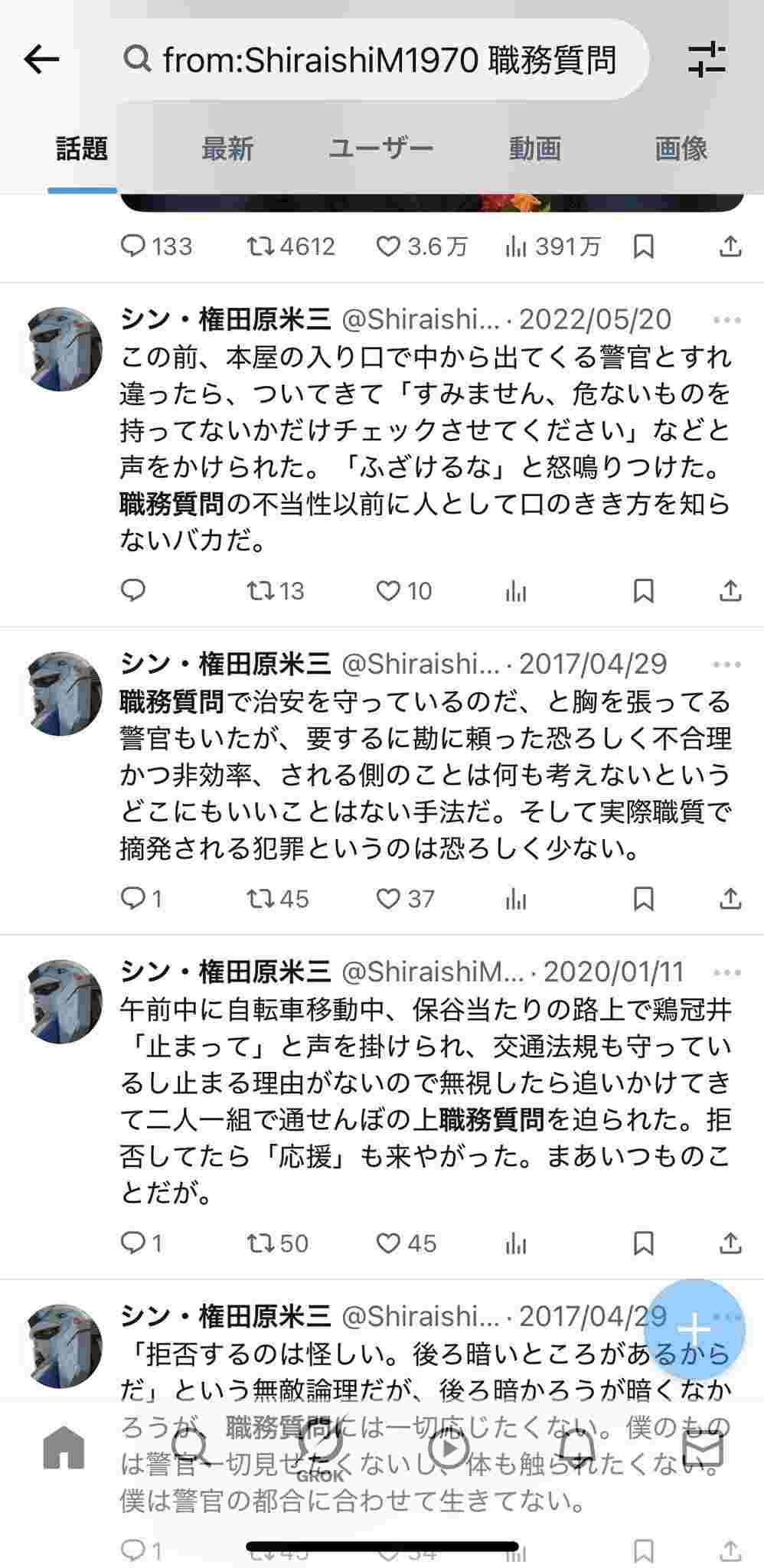Switch to the ユーザー tab

pyautogui.click(x=380, y=149)
